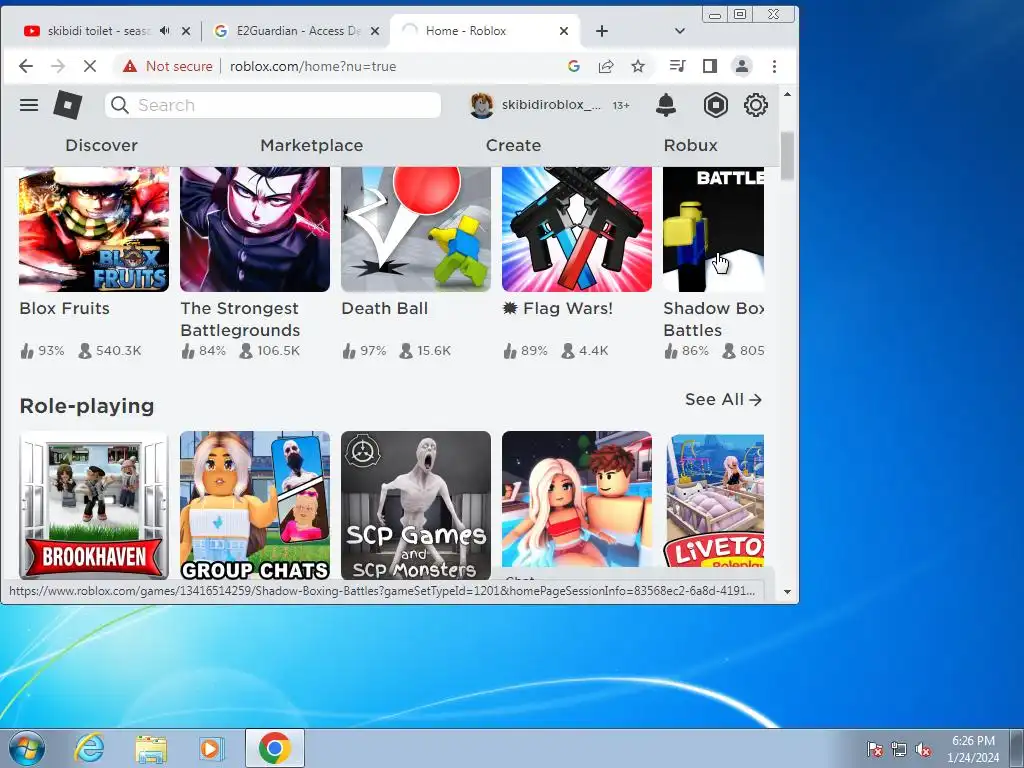This screenshot has height=768, width=1024.
Task: Click the network tray icon
Action: point(899,749)
